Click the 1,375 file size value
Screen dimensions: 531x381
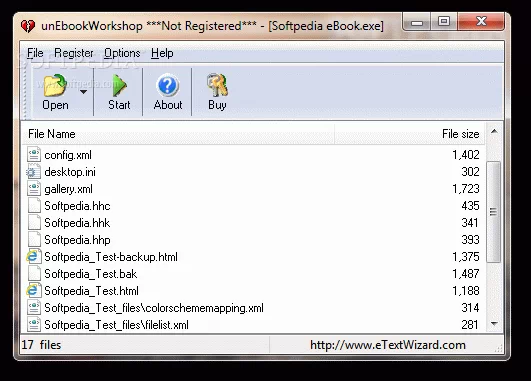466,257
